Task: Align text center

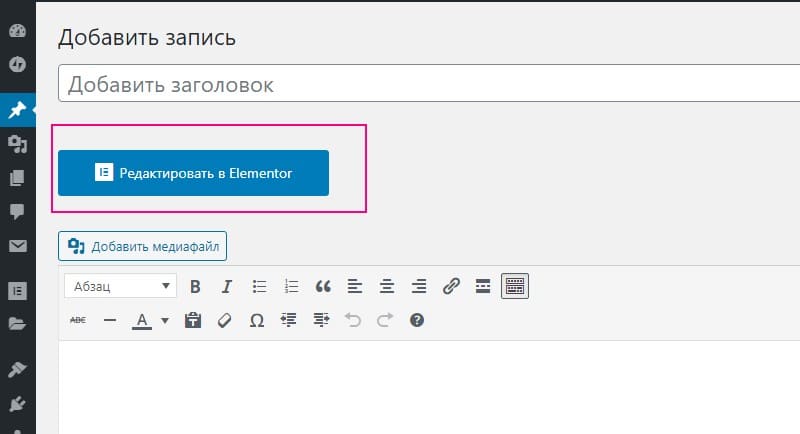Action: (387, 287)
